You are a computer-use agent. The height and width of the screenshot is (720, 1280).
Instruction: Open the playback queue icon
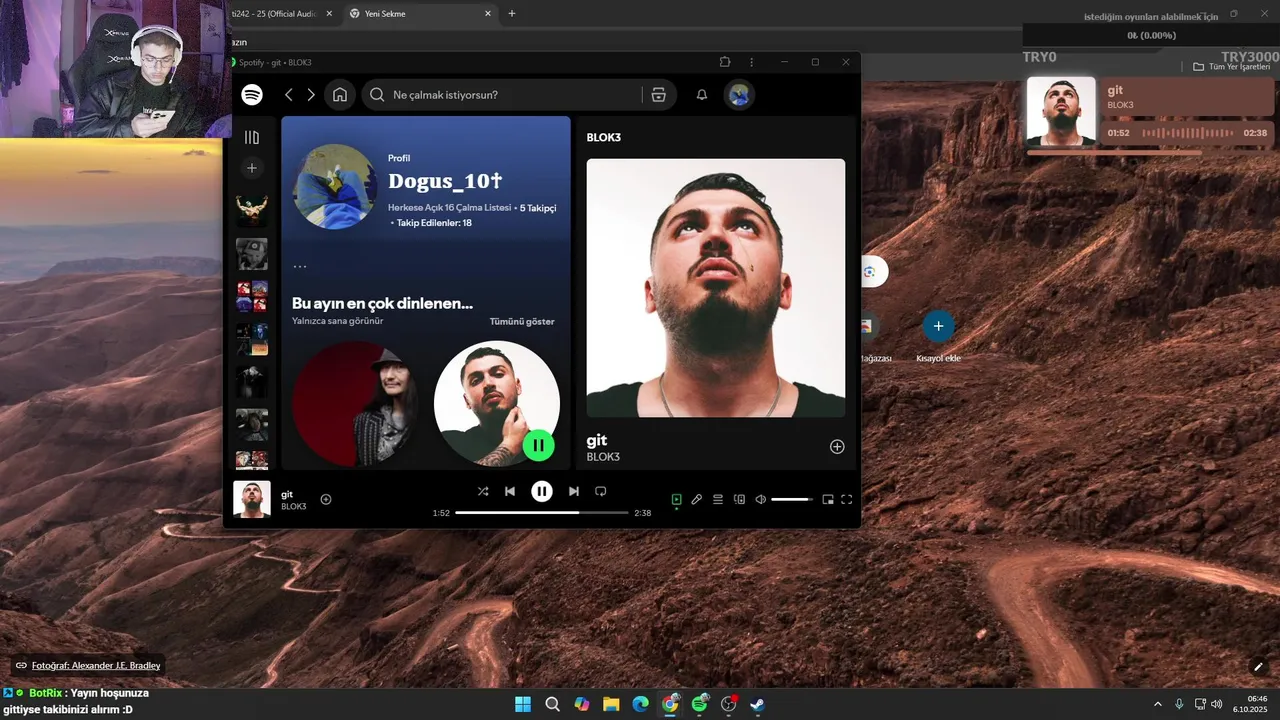(718, 499)
